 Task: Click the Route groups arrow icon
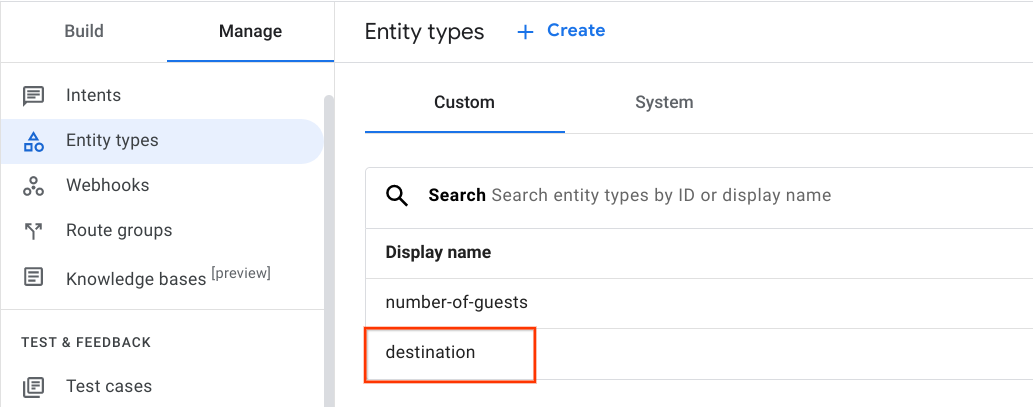click(x=34, y=231)
